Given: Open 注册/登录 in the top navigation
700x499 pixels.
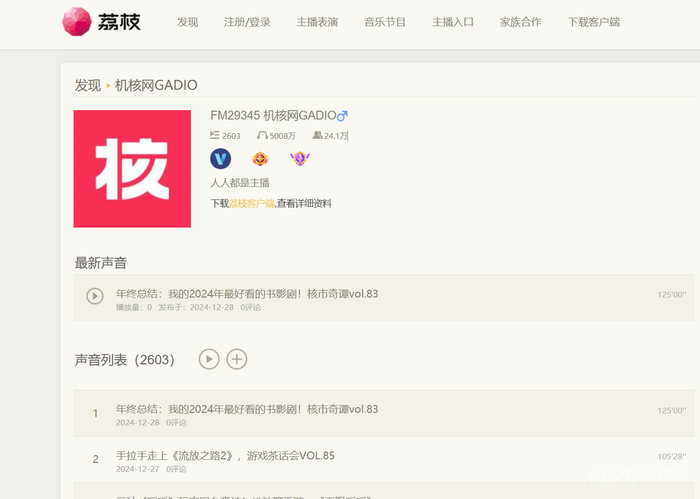Looking at the screenshot, I should pyautogui.click(x=247, y=22).
